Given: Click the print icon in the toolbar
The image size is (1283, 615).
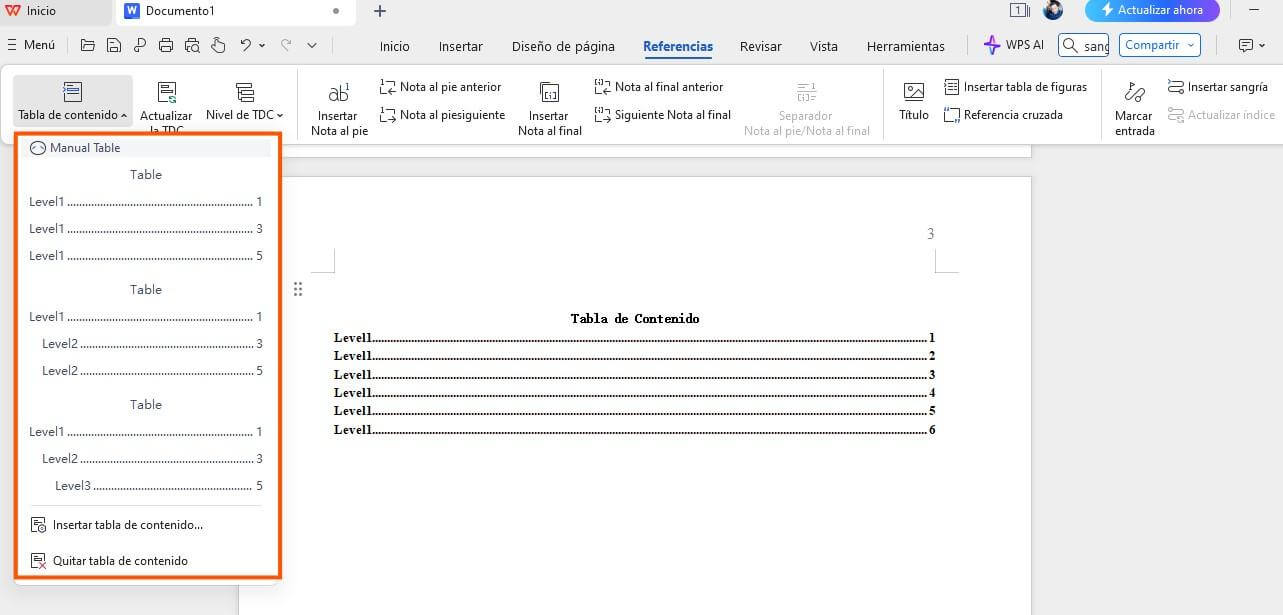Looking at the screenshot, I should [165, 44].
